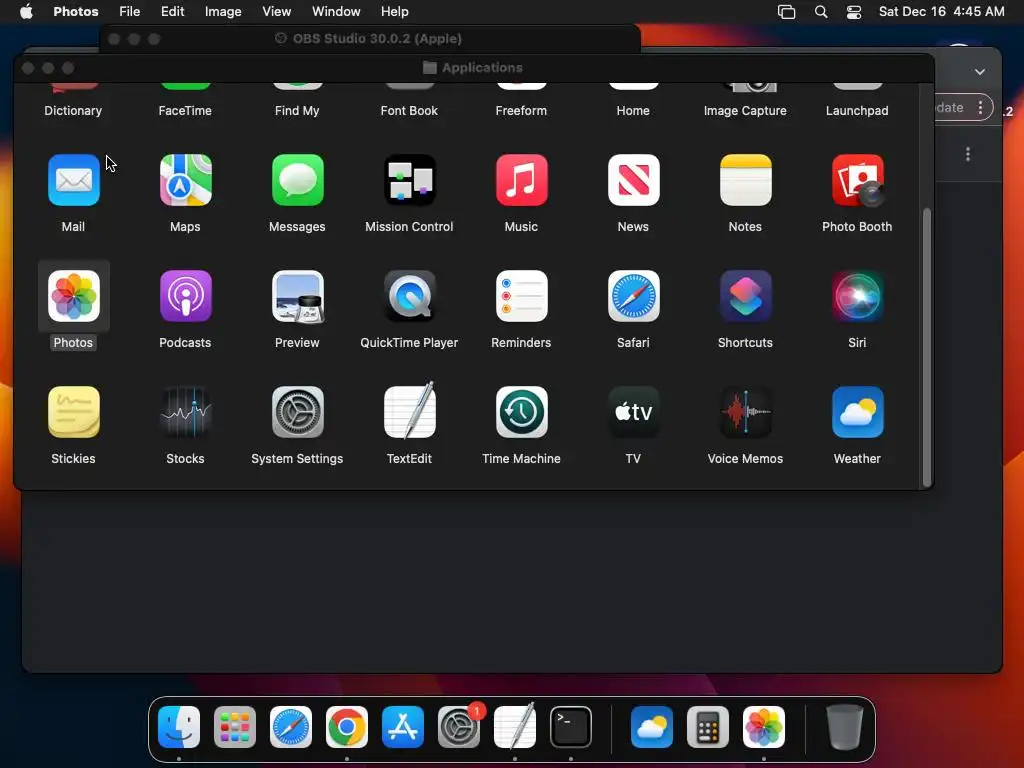
Task: Open the Maps app icon
Action: coord(185,180)
